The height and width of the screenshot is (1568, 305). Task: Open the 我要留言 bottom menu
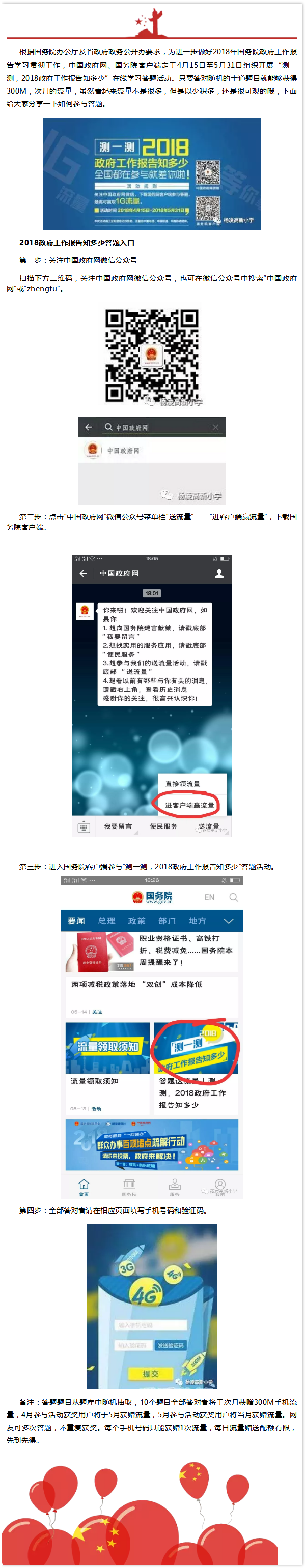coord(118,826)
